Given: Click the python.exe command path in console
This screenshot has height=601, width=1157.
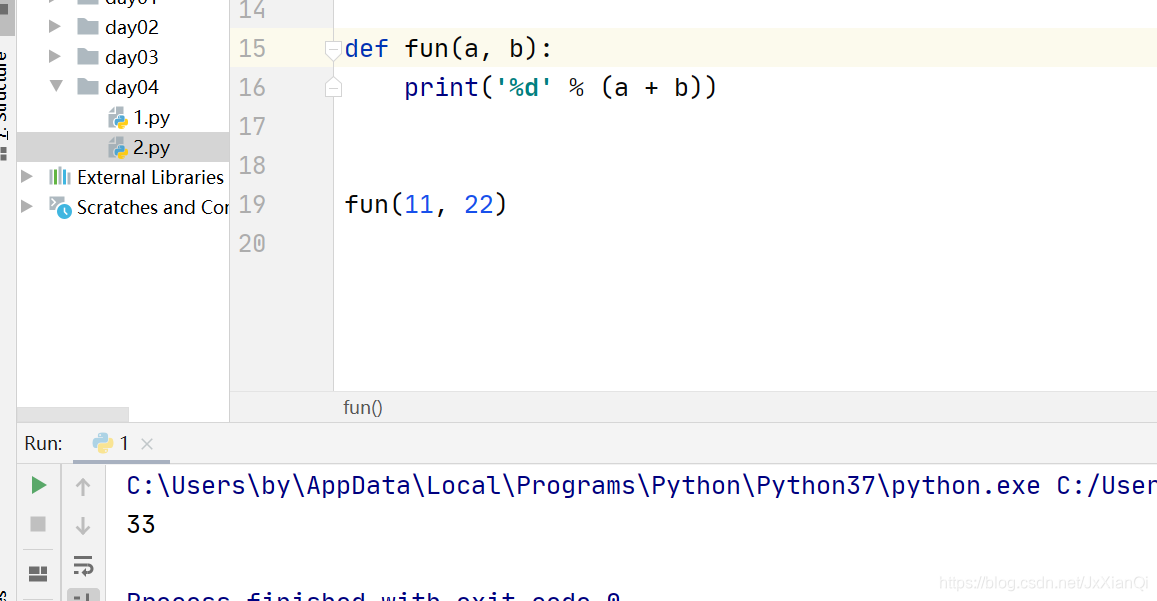Looking at the screenshot, I should tap(583, 486).
